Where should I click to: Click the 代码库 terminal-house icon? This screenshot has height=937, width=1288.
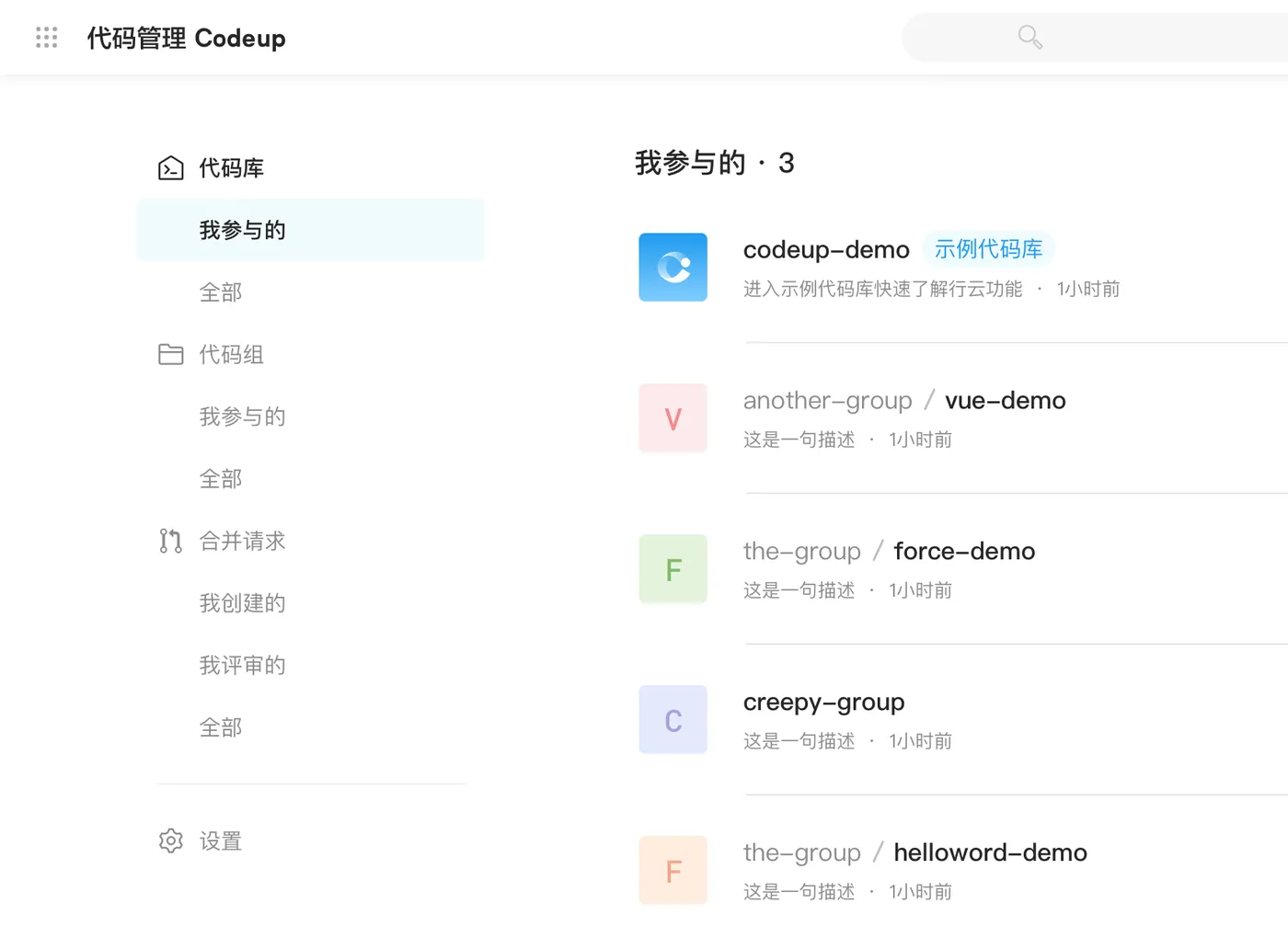click(170, 168)
